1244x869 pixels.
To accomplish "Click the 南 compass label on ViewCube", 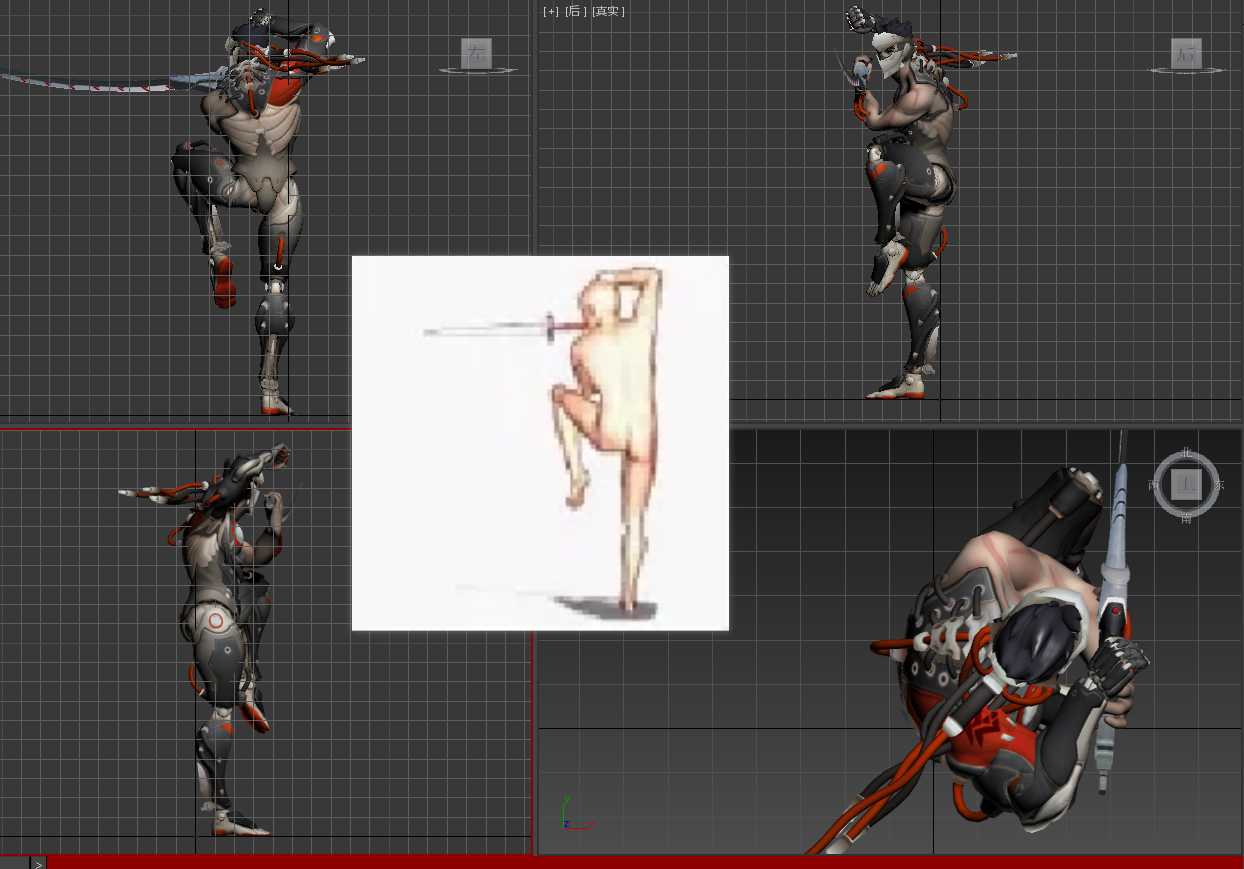I will coord(1187,518).
